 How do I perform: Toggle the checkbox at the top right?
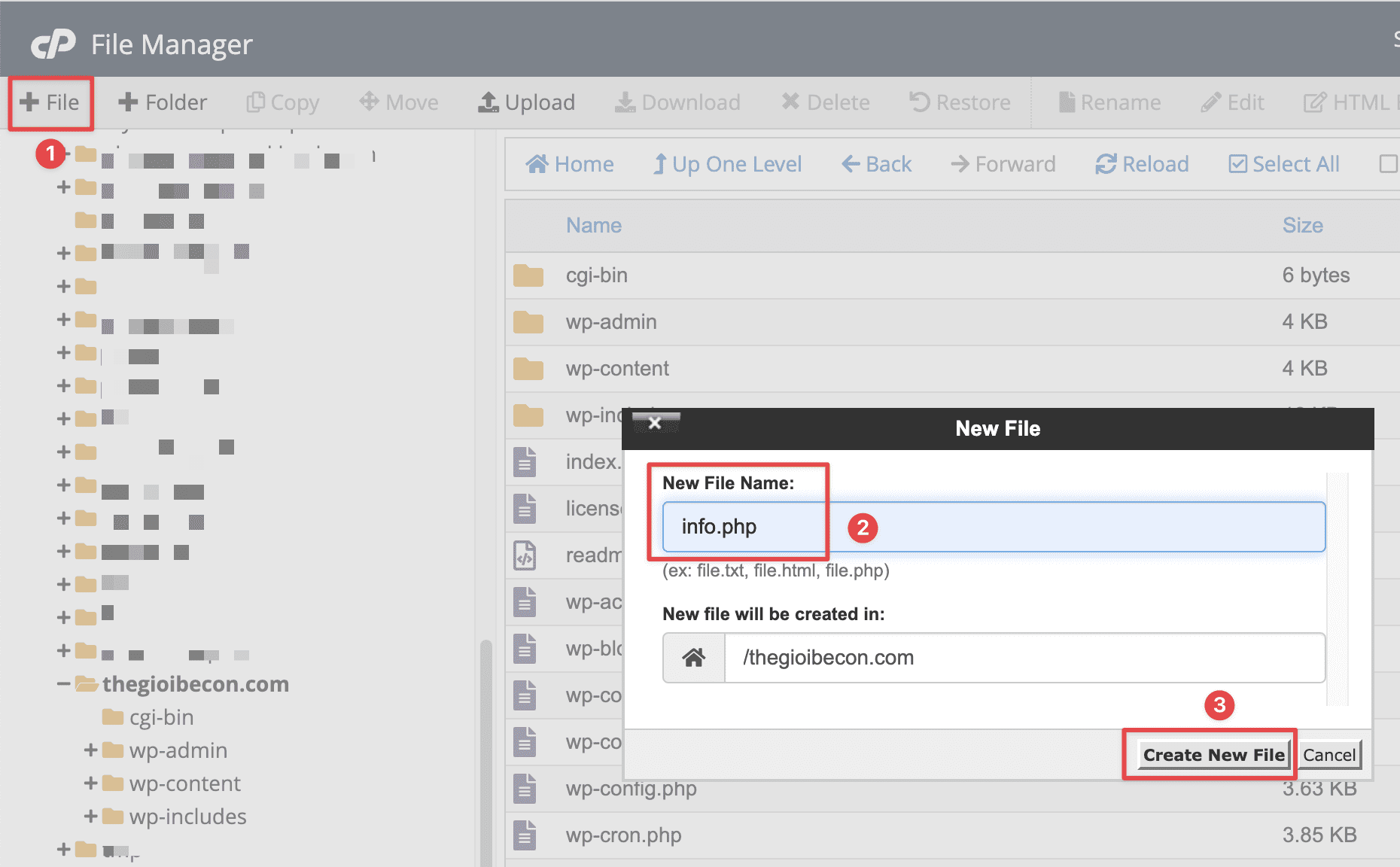tap(1388, 164)
